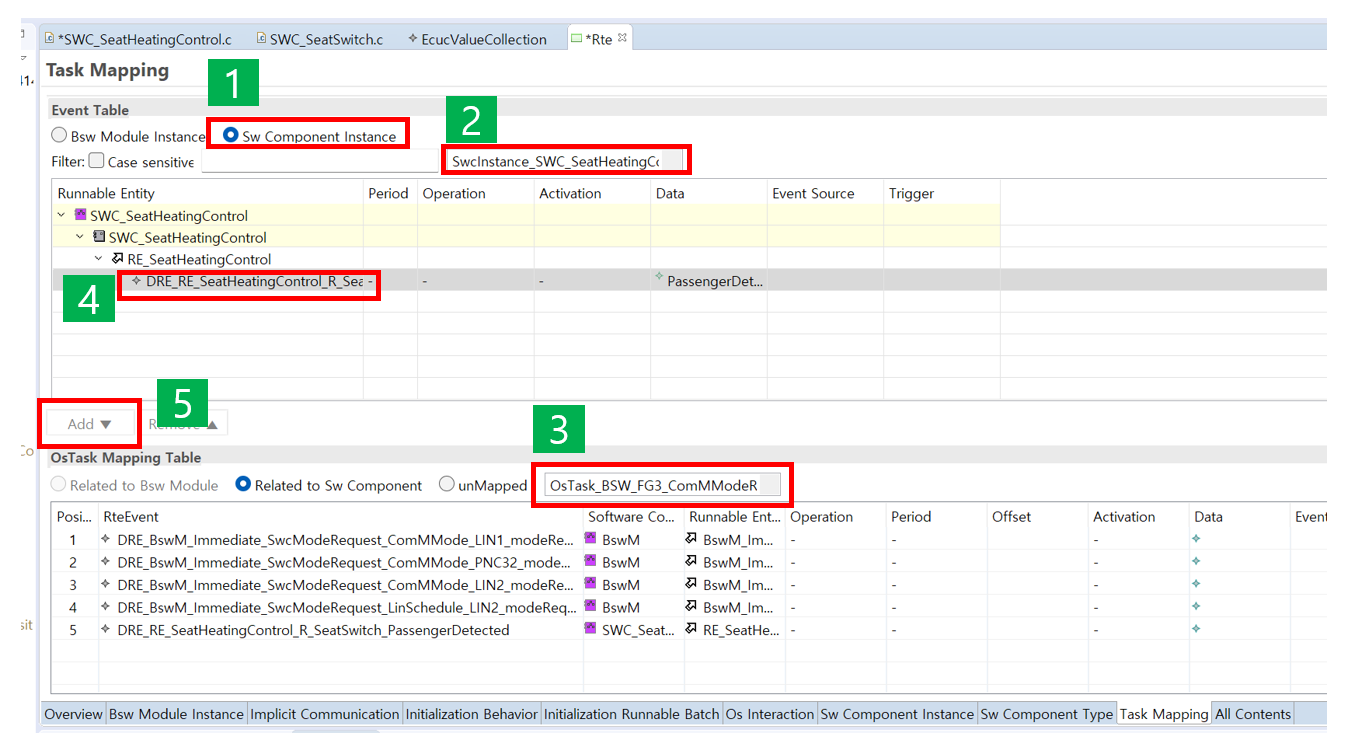This screenshot has width=1345, height=742.
Task: Click the Data column icon in row 5
Action: [x=1197, y=629]
